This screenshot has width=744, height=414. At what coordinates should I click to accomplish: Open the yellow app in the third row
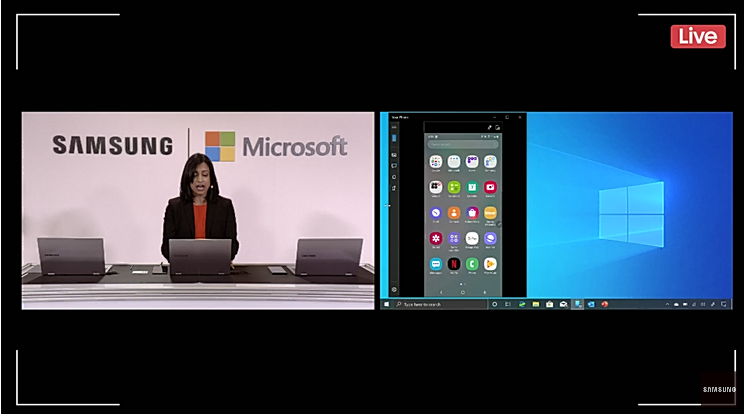(x=490, y=213)
